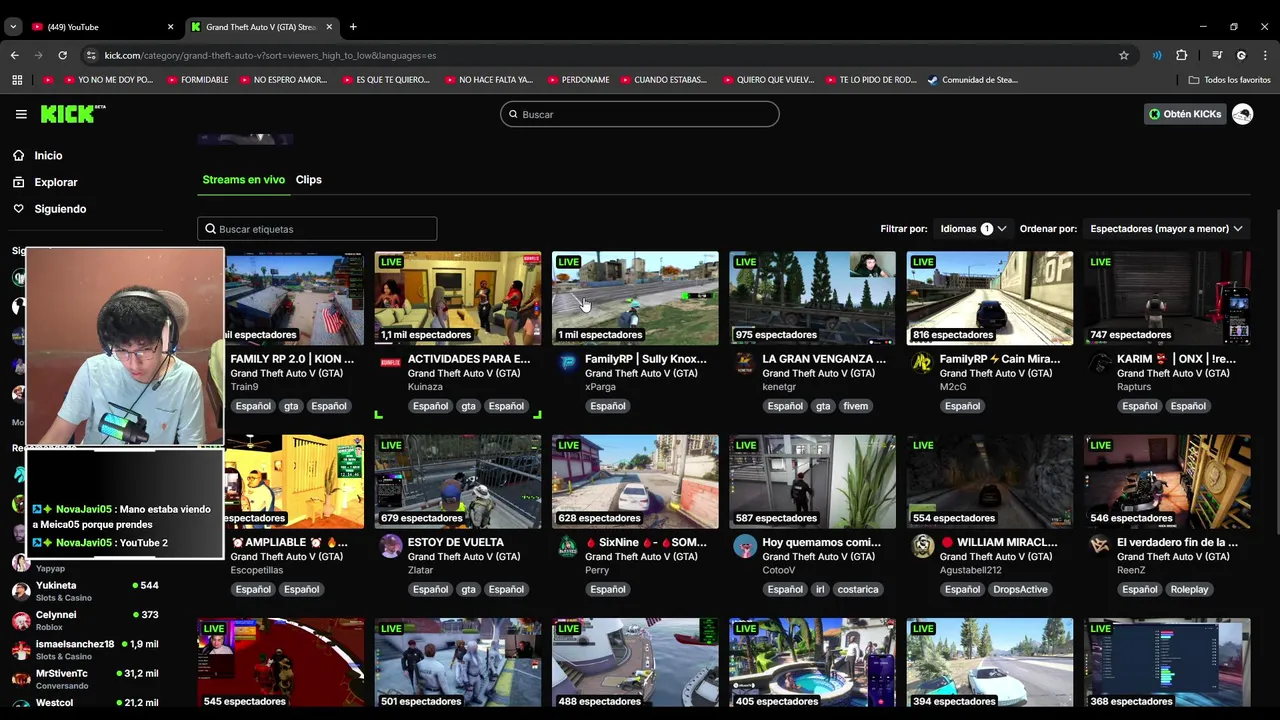Open Yukineta channel in sidebar

[x=85, y=591]
